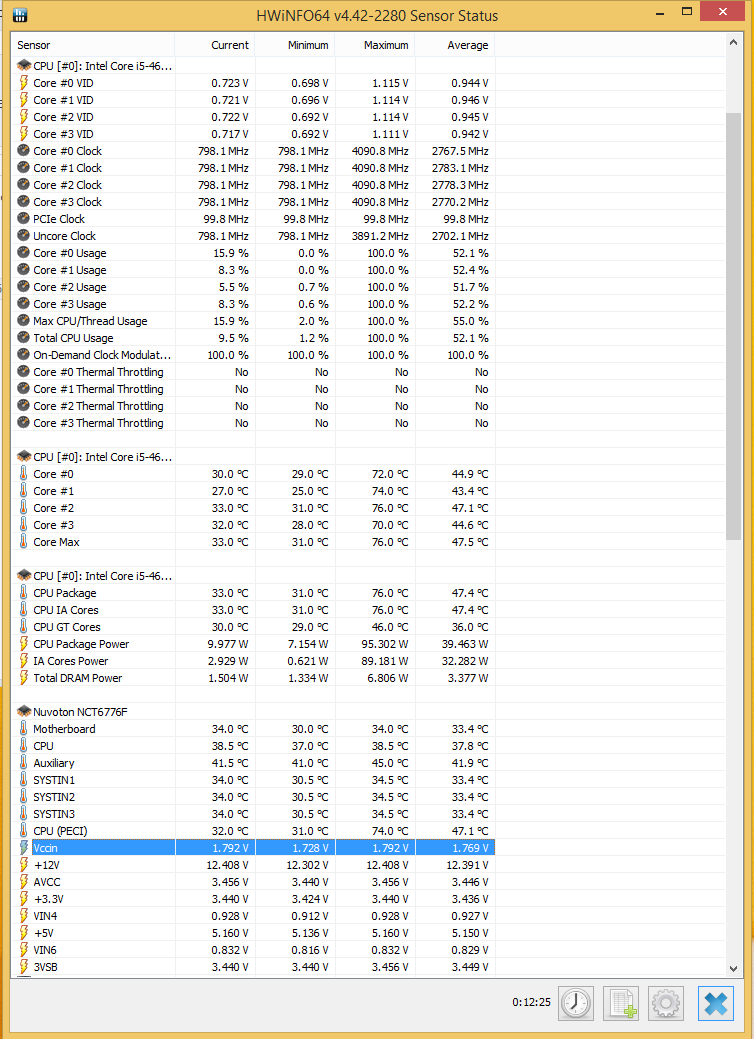The image size is (754, 1039).
Task: Click 95.302 W maximum package power value
Action: [x=386, y=643]
